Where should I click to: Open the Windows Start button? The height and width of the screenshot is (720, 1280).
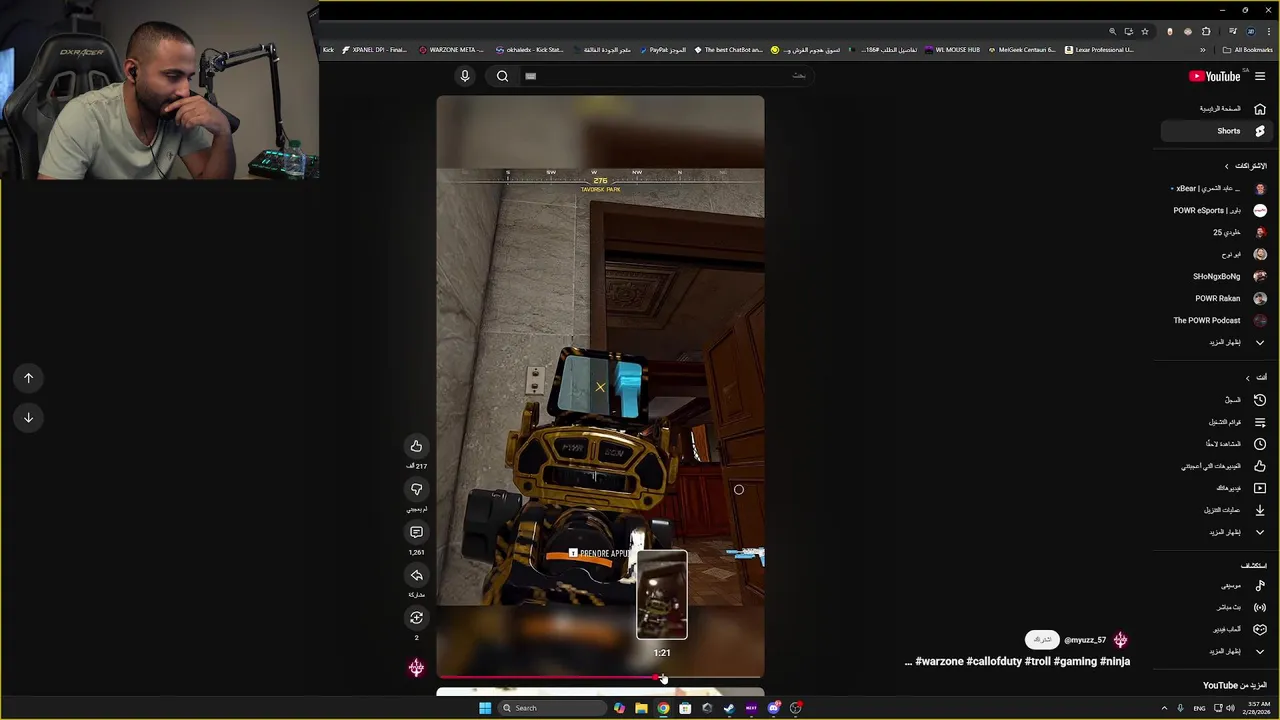click(x=485, y=708)
